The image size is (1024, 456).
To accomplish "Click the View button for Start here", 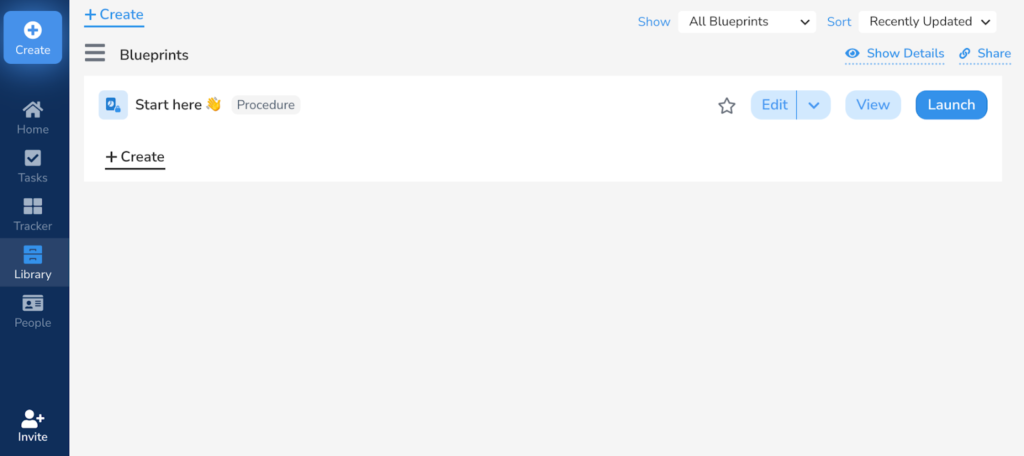I will click(873, 105).
